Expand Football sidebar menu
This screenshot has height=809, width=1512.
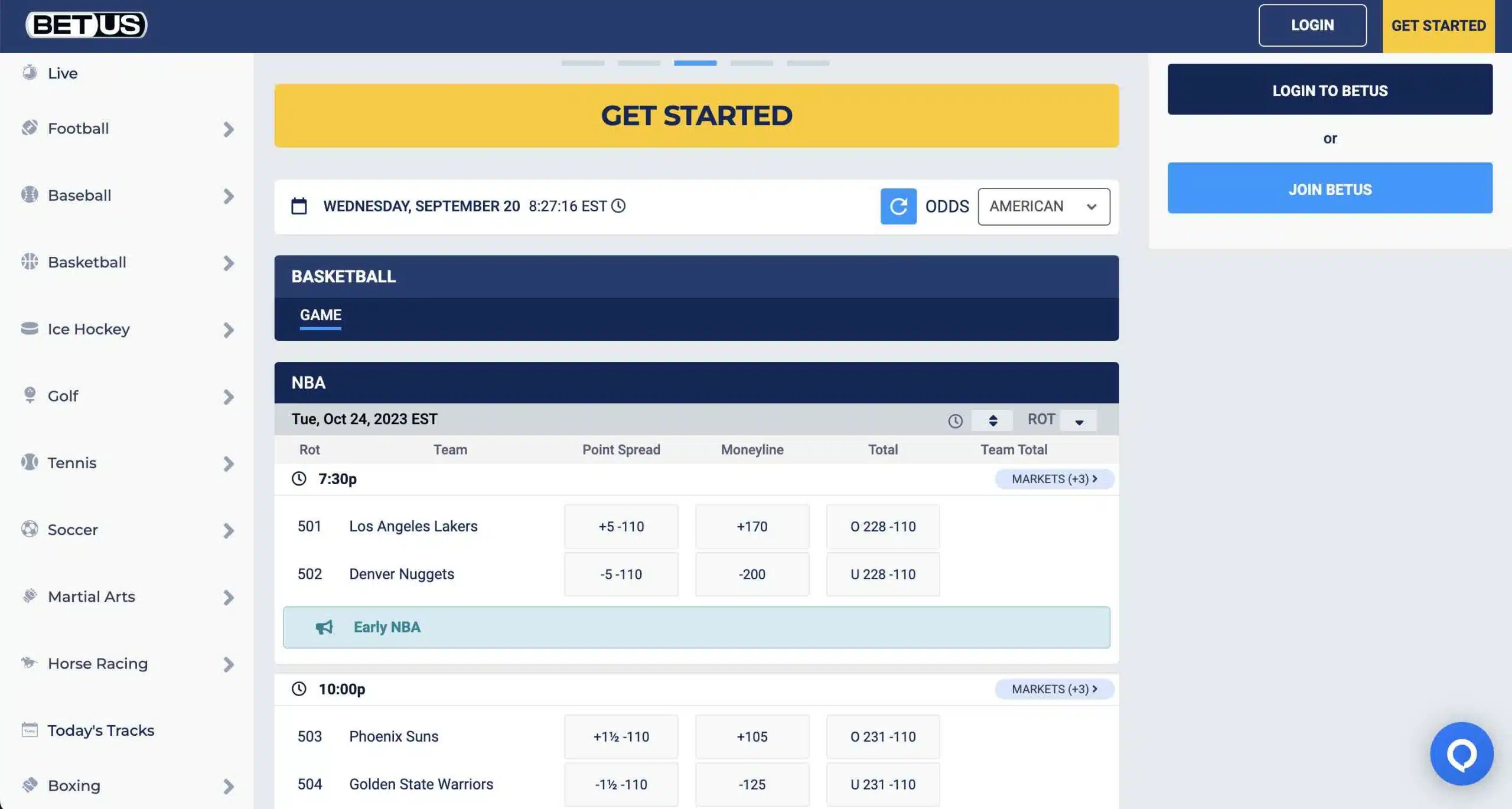click(227, 127)
